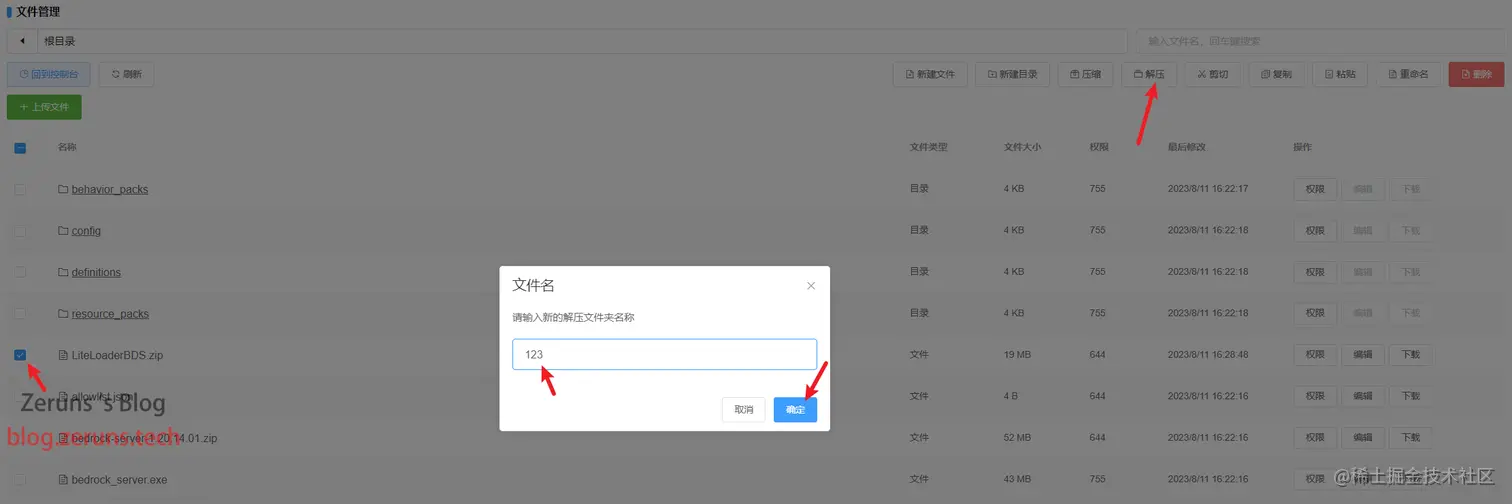Click the 重命名 rename button
The width and height of the screenshot is (1512, 504).
(x=1409, y=74)
